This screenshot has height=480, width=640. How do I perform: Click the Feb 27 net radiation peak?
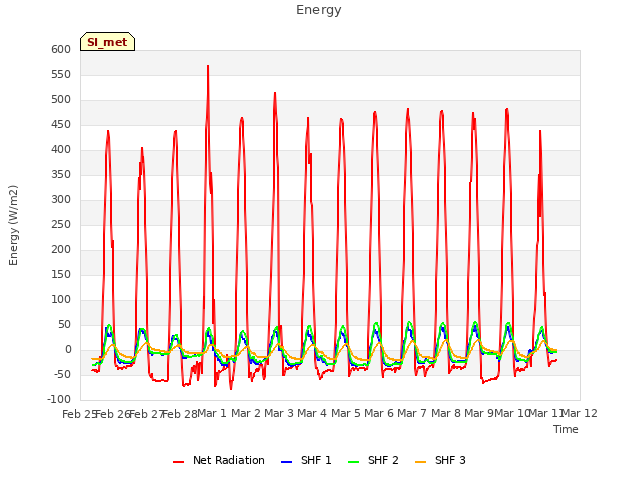pyautogui.click(x=142, y=149)
